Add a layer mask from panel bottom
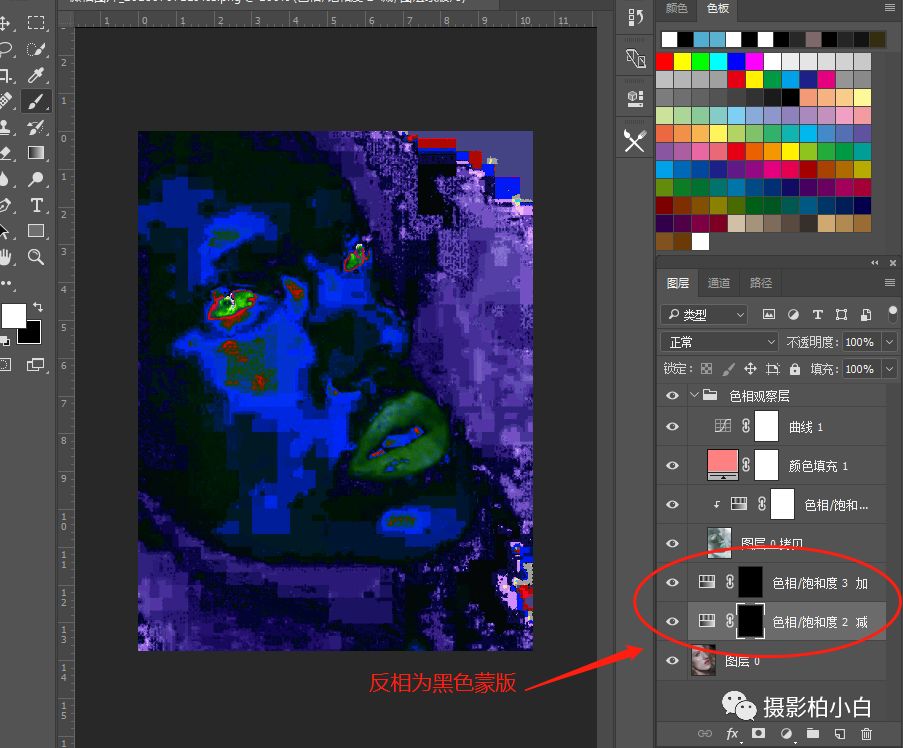The width and height of the screenshot is (903, 748). [758, 735]
